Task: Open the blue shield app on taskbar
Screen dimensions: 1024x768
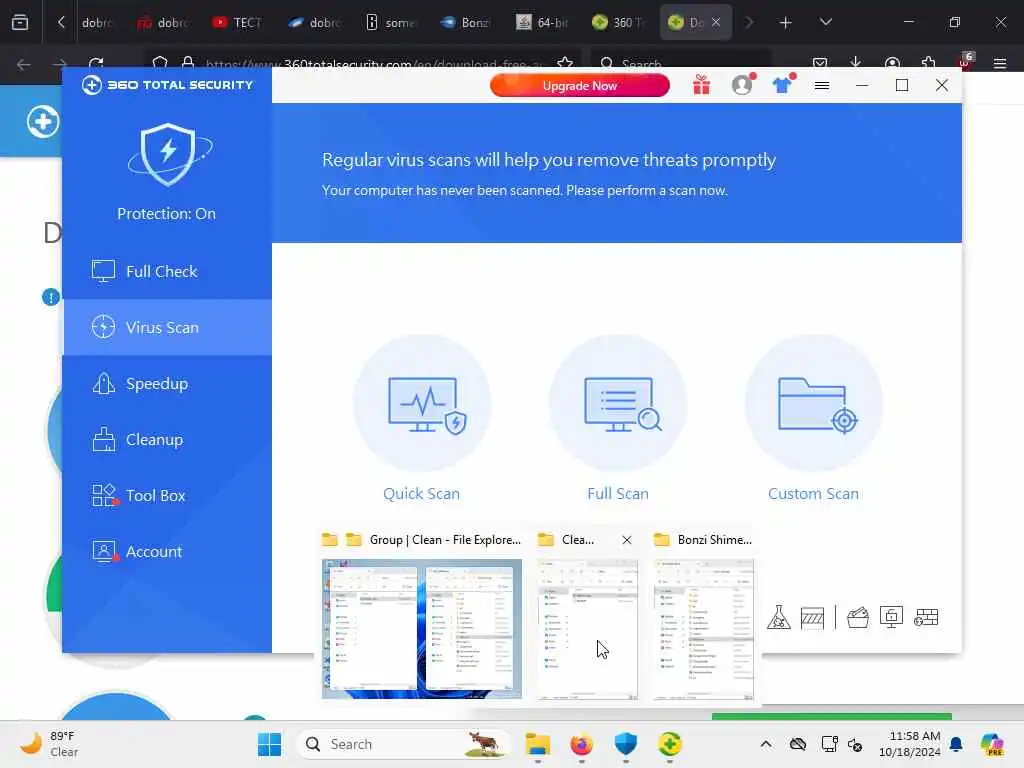Action: point(626,744)
